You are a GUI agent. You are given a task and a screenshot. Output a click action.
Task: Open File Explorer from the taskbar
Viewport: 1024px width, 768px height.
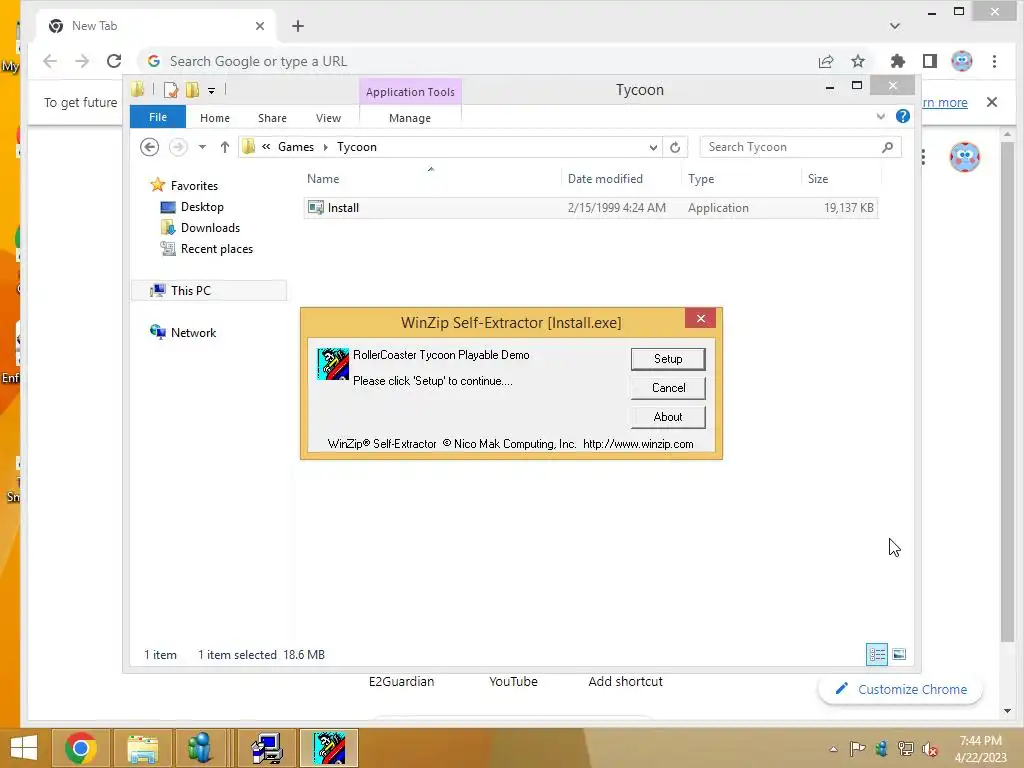(142, 748)
